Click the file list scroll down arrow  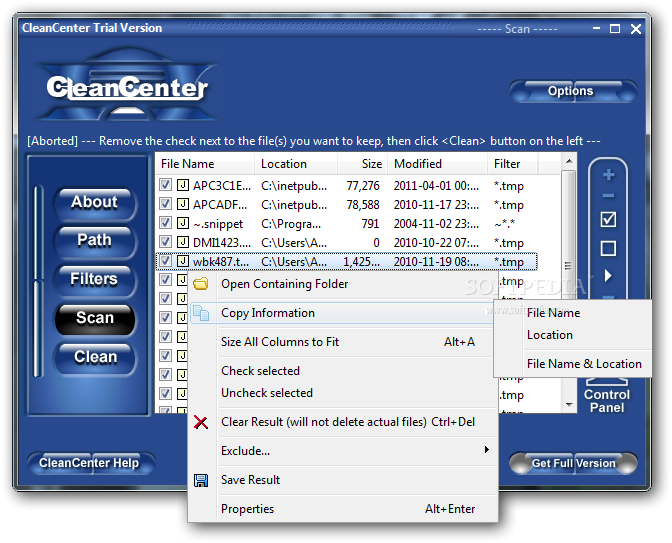(x=569, y=404)
